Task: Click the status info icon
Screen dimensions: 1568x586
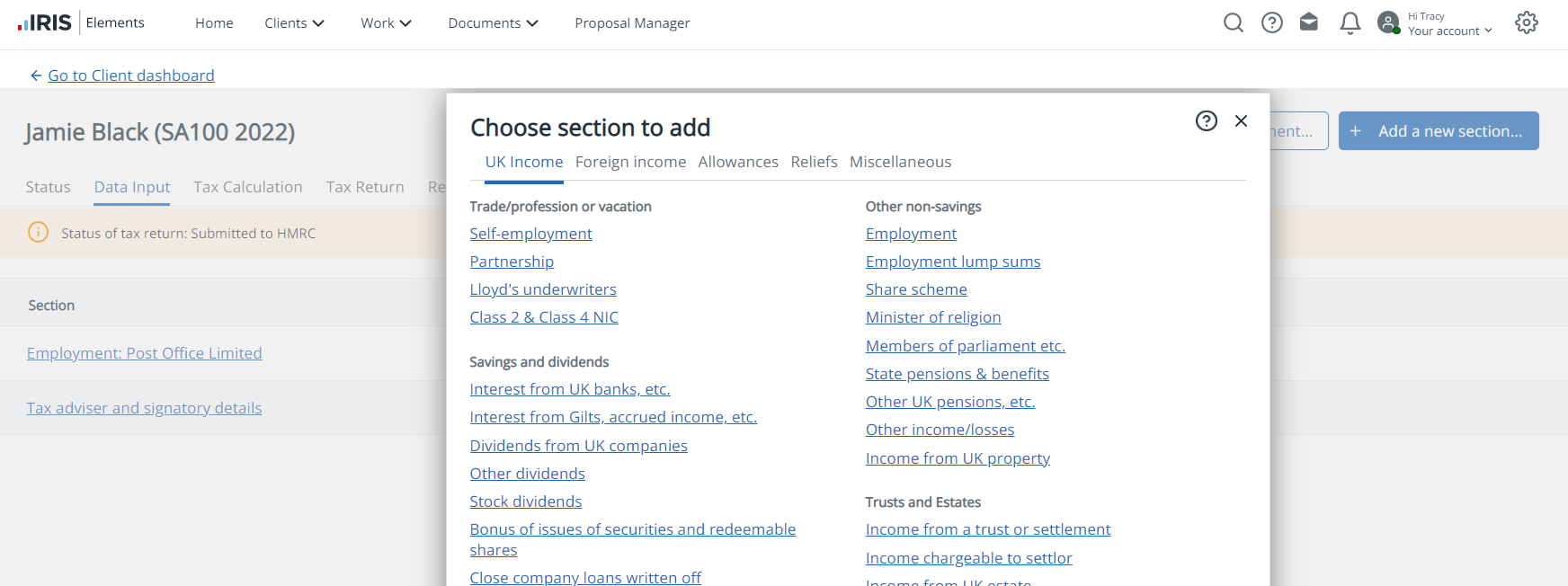Action: coord(38,233)
